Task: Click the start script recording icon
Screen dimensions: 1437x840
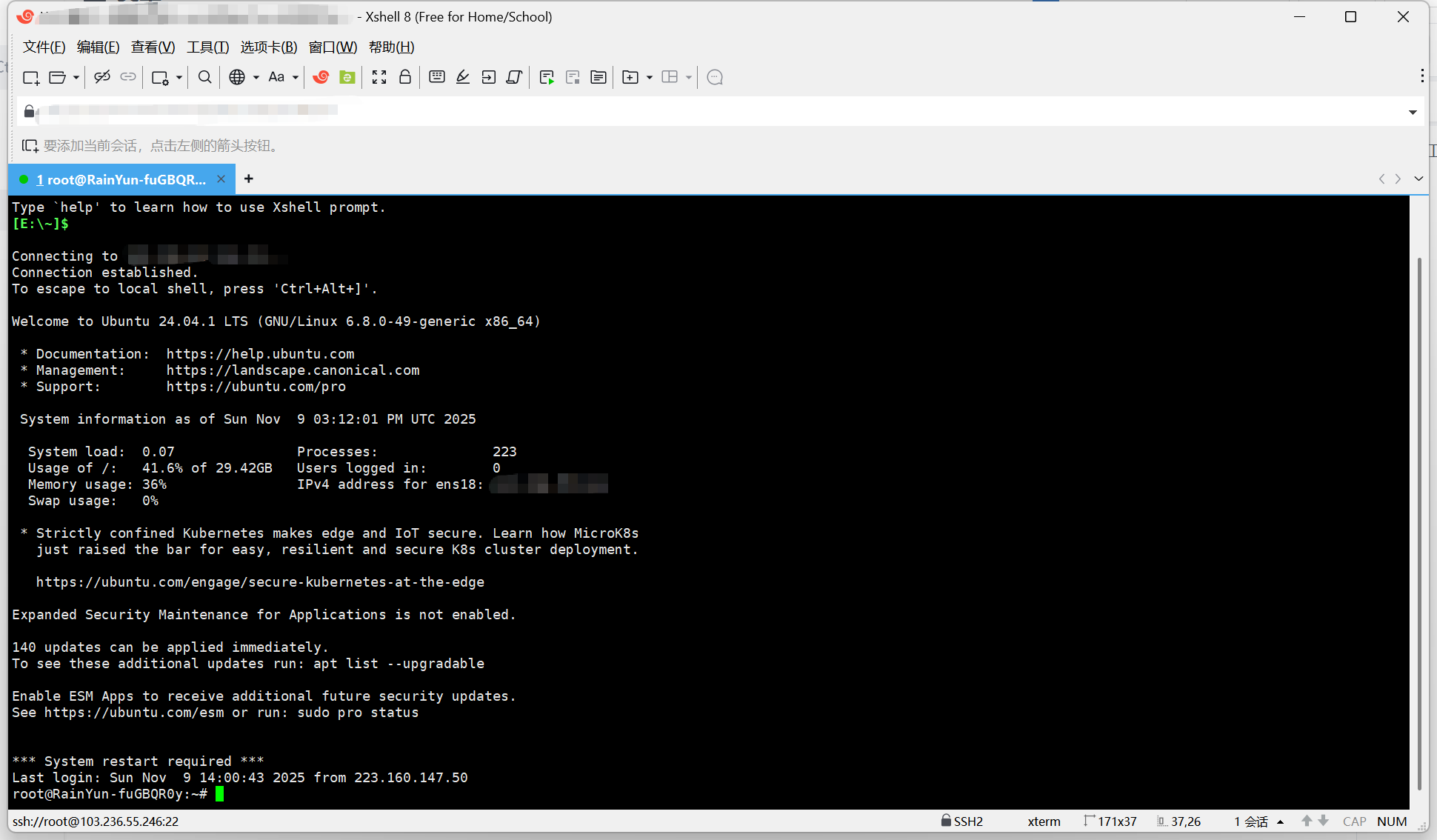Action: [547, 77]
